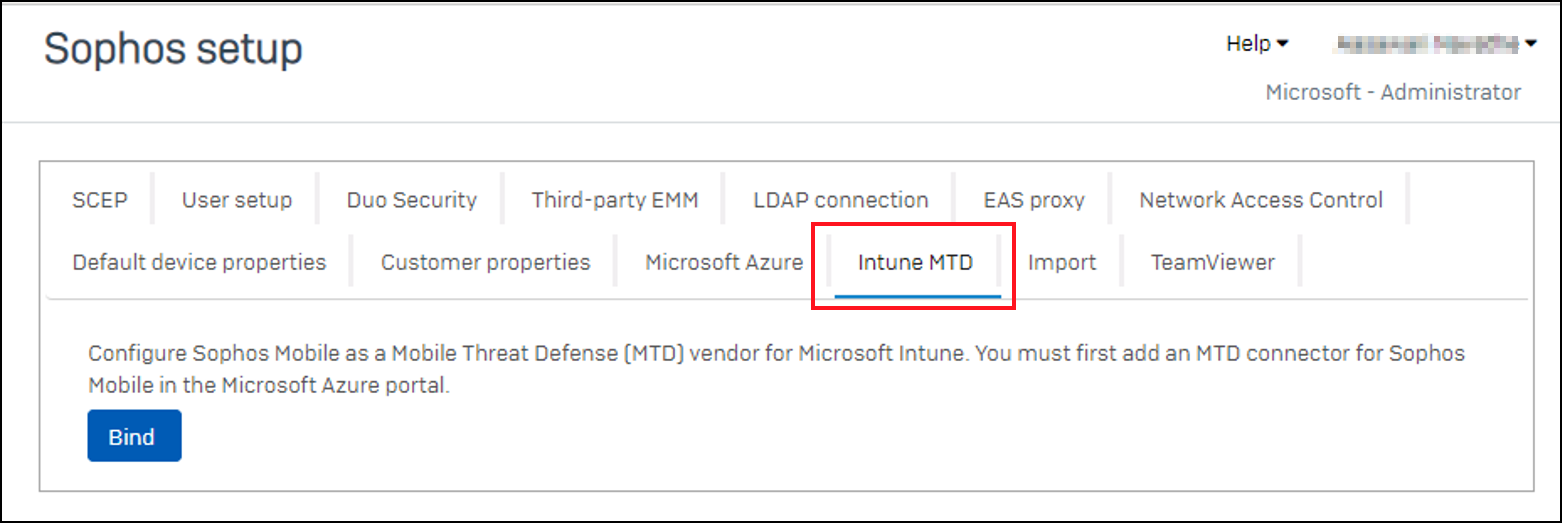Click the blue Bind button
Image resolution: width=1562 pixels, height=523 pixels.
click(134, 436)
